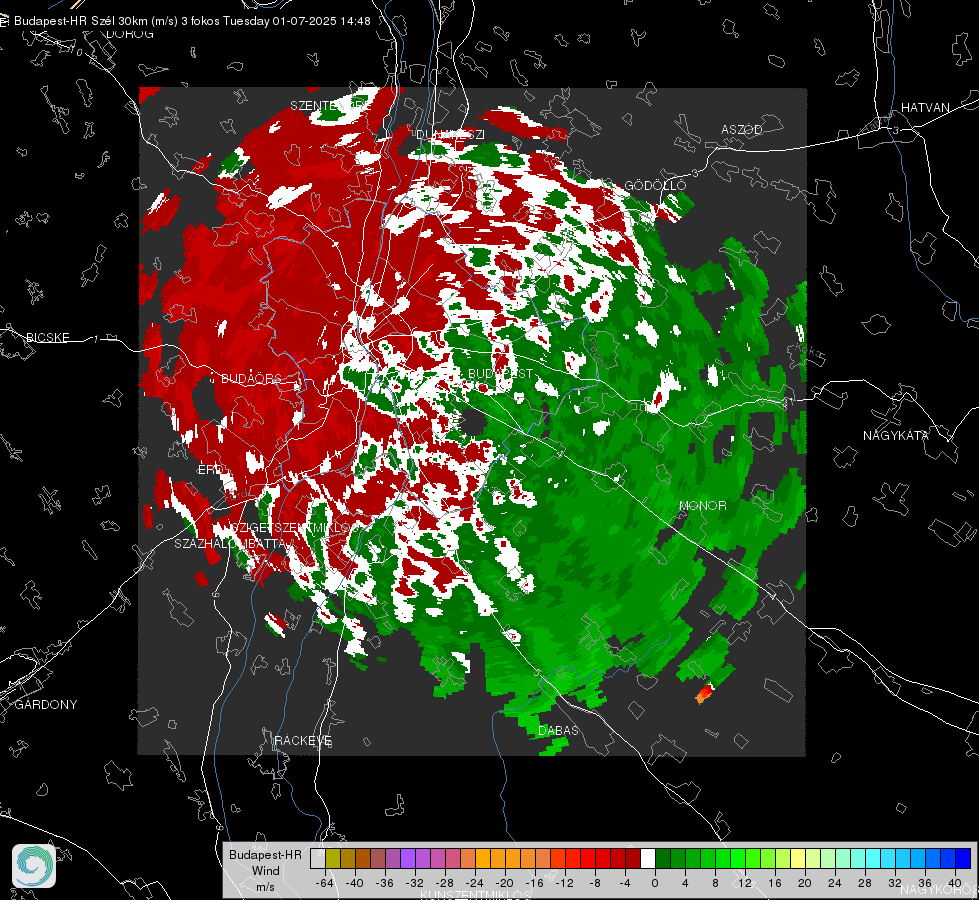Click the dark red swatch above -4

coord(633,859)
